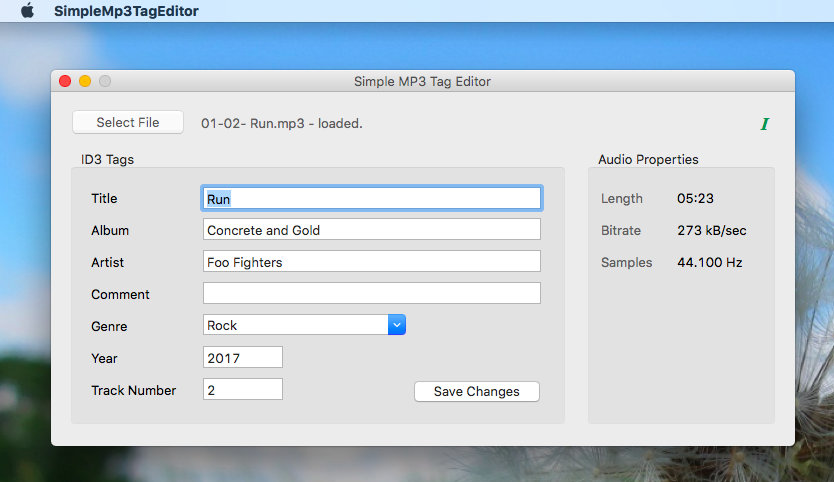The image size is (834, 482).
Task: Click the empty Comment field
Action: (x=372, y=293)
